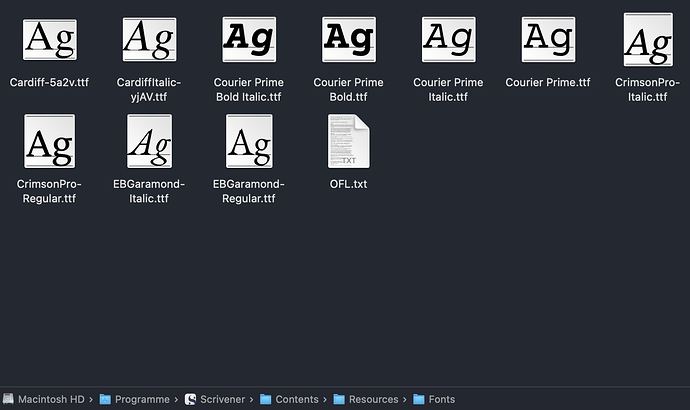This screenshot has height=410, width=690.
Task: Click the Fonts folder icon in path bar
Action: [418, 399]
